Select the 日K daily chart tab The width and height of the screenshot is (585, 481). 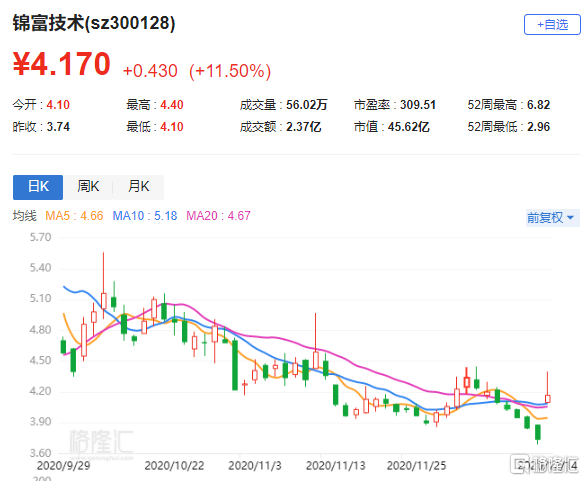[x=38, y=187]
